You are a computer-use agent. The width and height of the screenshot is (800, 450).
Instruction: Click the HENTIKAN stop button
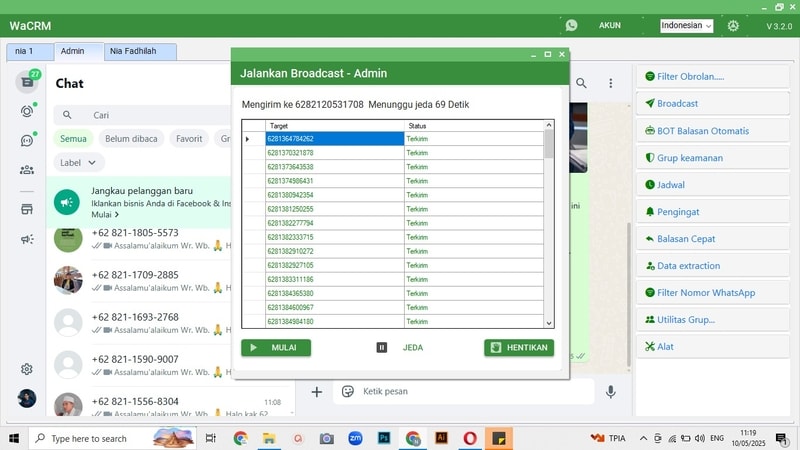[519, 348]
